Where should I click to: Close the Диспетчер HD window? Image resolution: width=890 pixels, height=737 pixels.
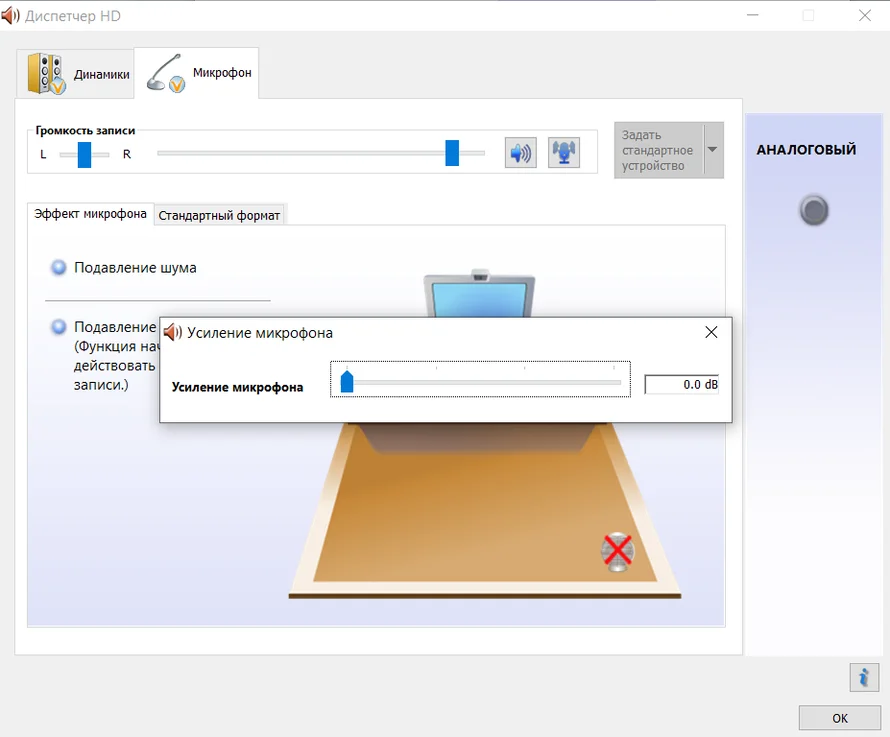(x=864, y=15)
